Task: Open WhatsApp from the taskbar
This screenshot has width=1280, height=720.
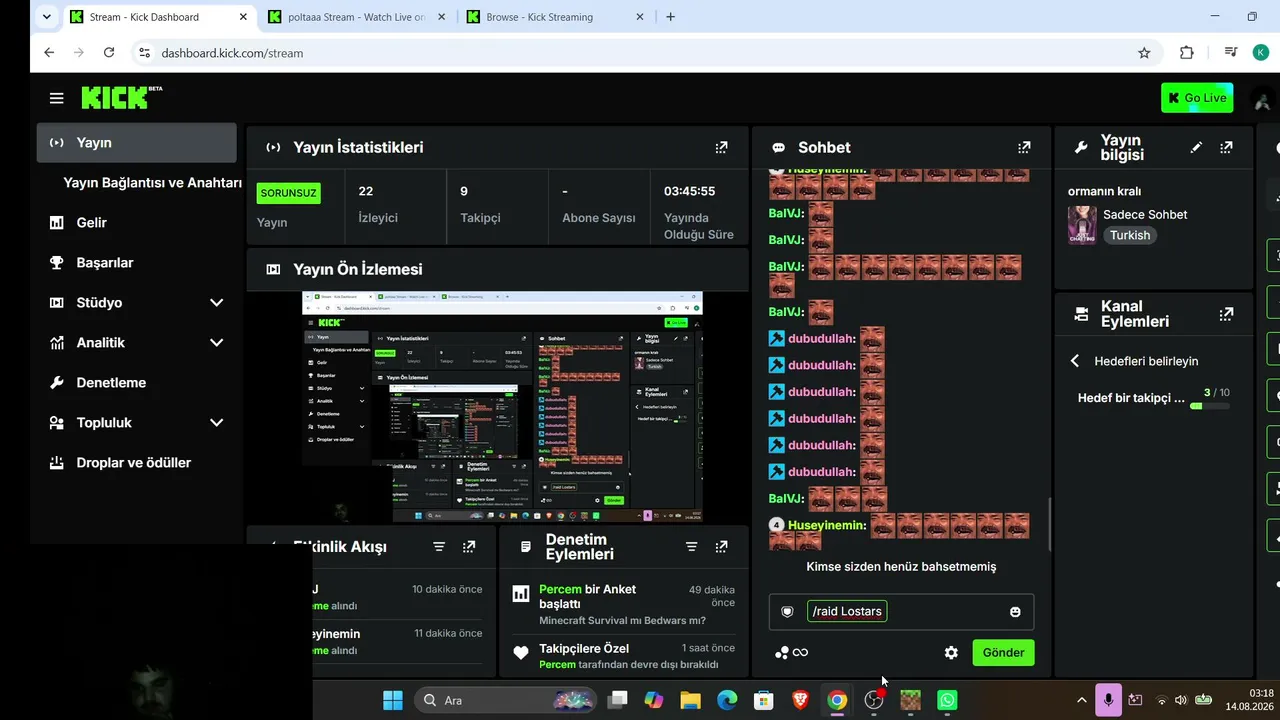Action: (x=947, y=700)
